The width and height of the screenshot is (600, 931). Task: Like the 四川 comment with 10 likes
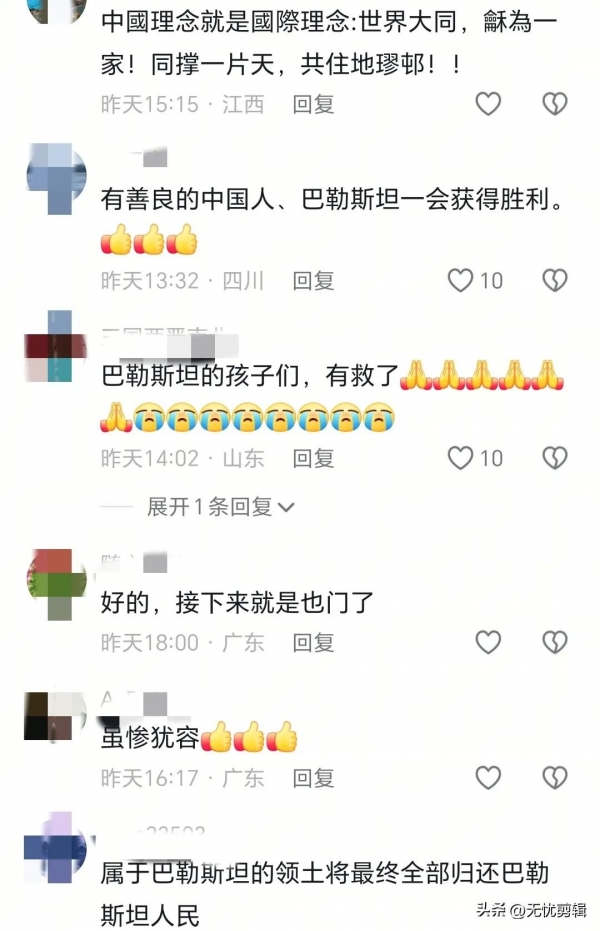tap(460, 280)
